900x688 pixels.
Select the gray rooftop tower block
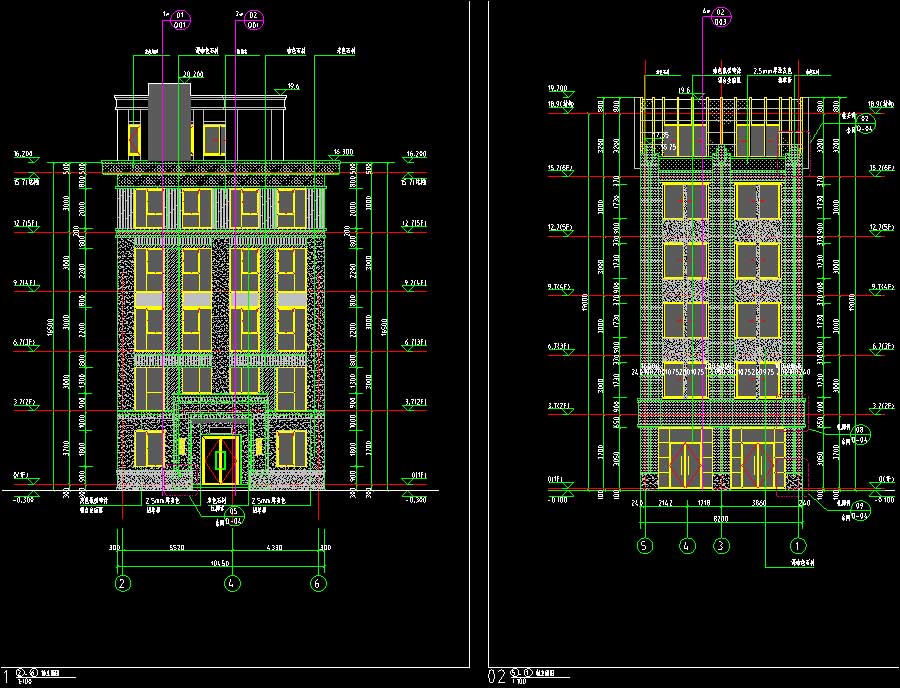coord(169,122)
